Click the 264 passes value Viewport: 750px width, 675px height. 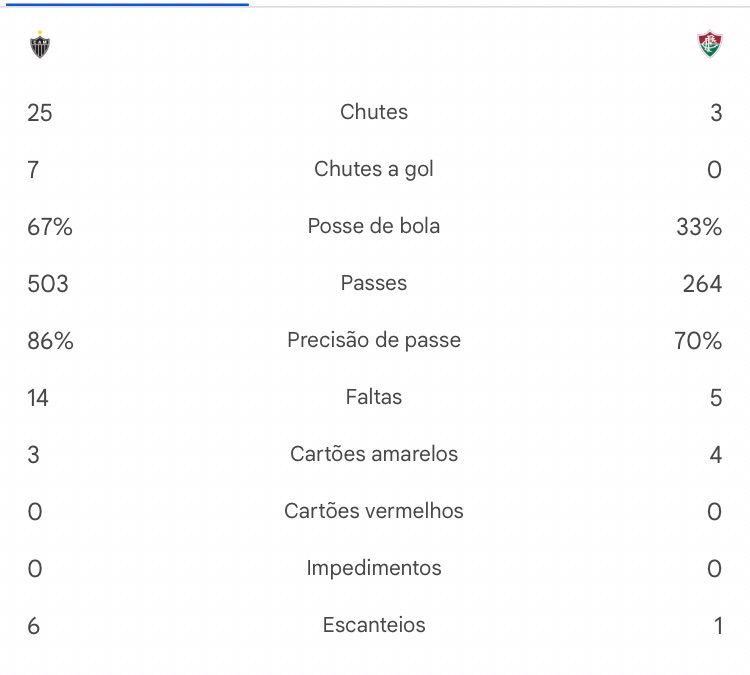[x=702, y=284]
